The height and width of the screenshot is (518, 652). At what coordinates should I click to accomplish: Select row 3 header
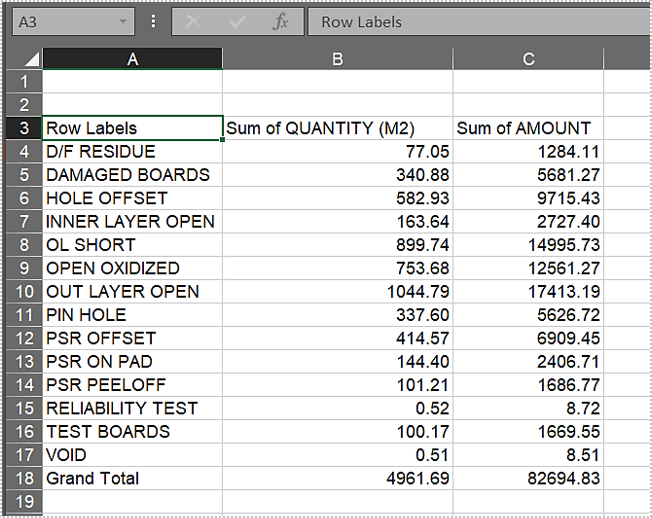(x=24, y=128)
